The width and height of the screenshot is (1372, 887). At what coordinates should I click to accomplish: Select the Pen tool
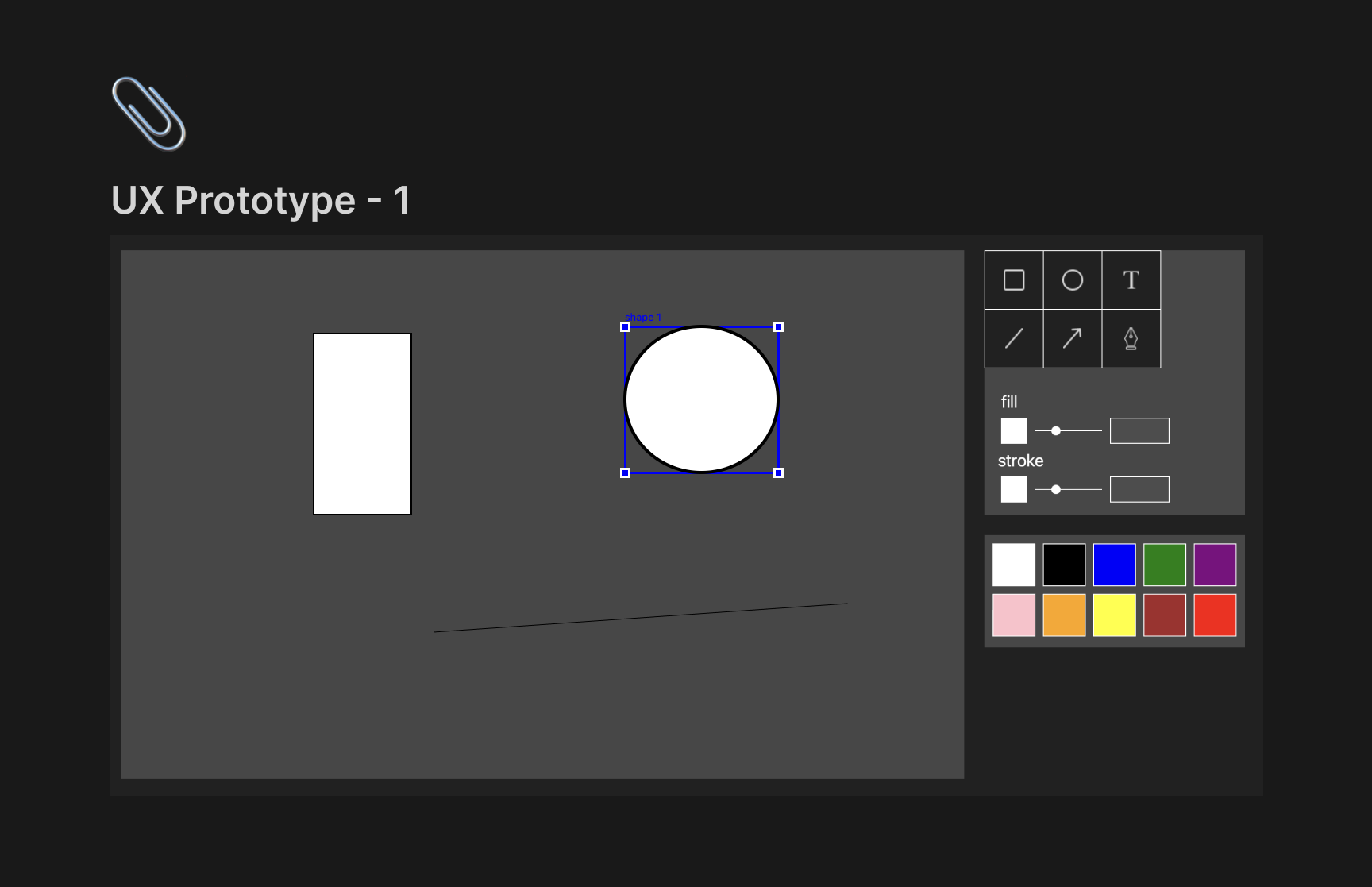coord(1131,339)
